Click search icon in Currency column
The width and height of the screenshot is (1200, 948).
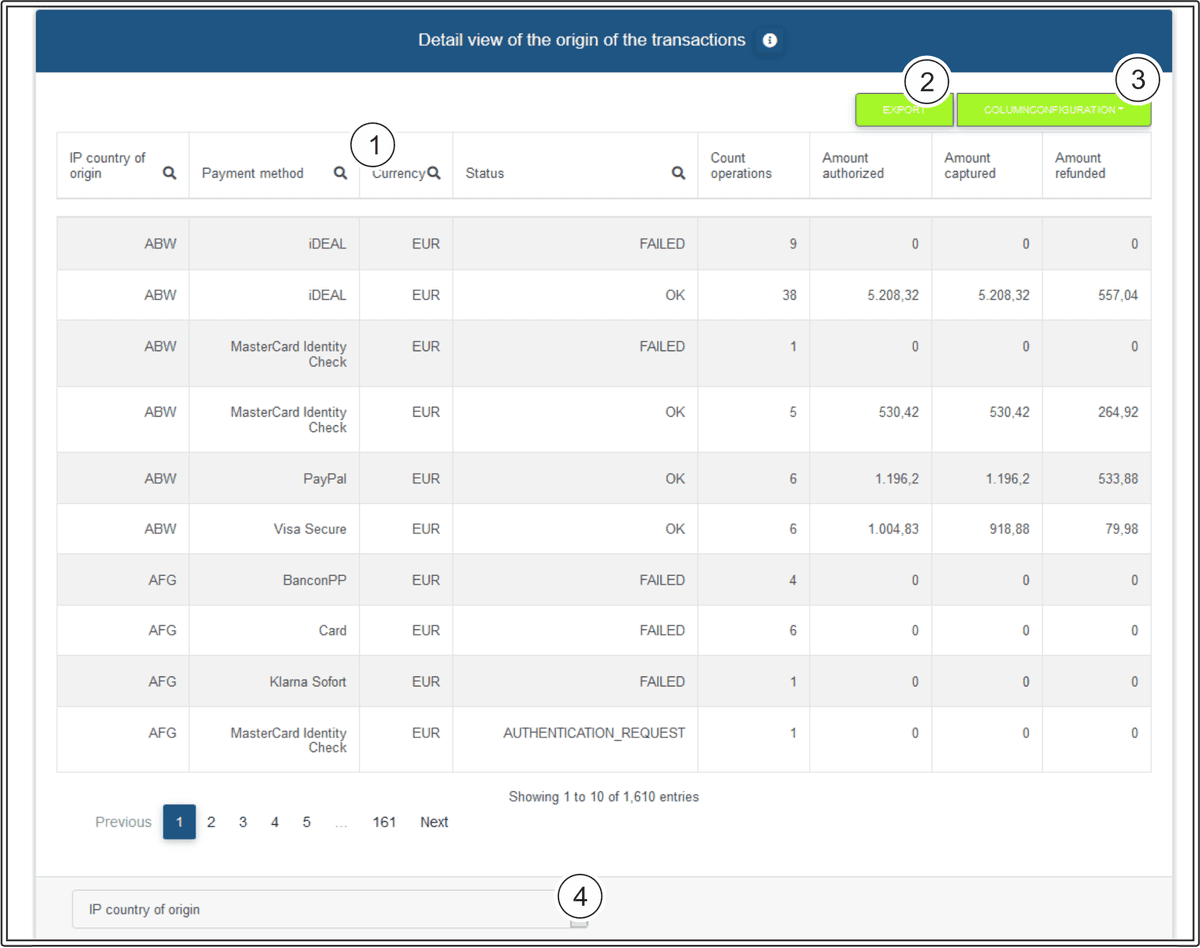pyautogui.click(x=434, y=173)
